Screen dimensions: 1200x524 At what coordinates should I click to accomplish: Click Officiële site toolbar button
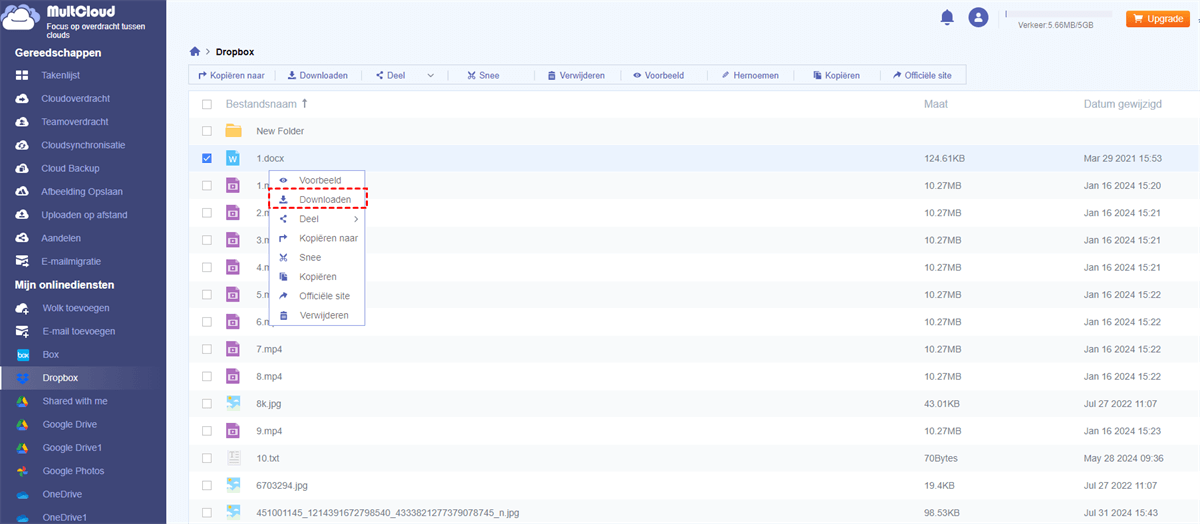(x=922, y=75)
